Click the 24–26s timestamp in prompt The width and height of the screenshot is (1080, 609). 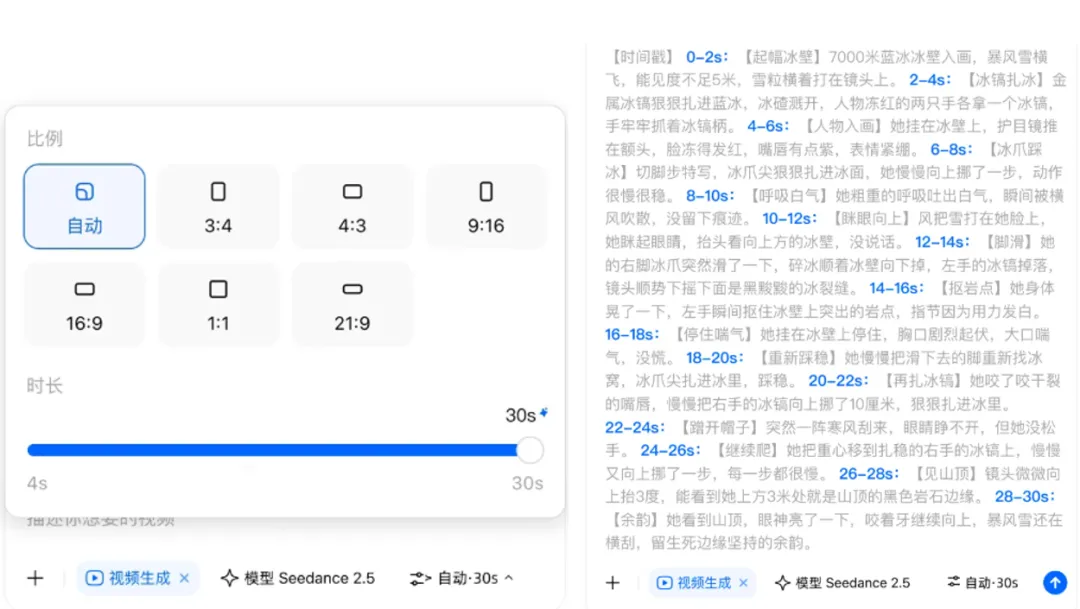click(670, 451)
